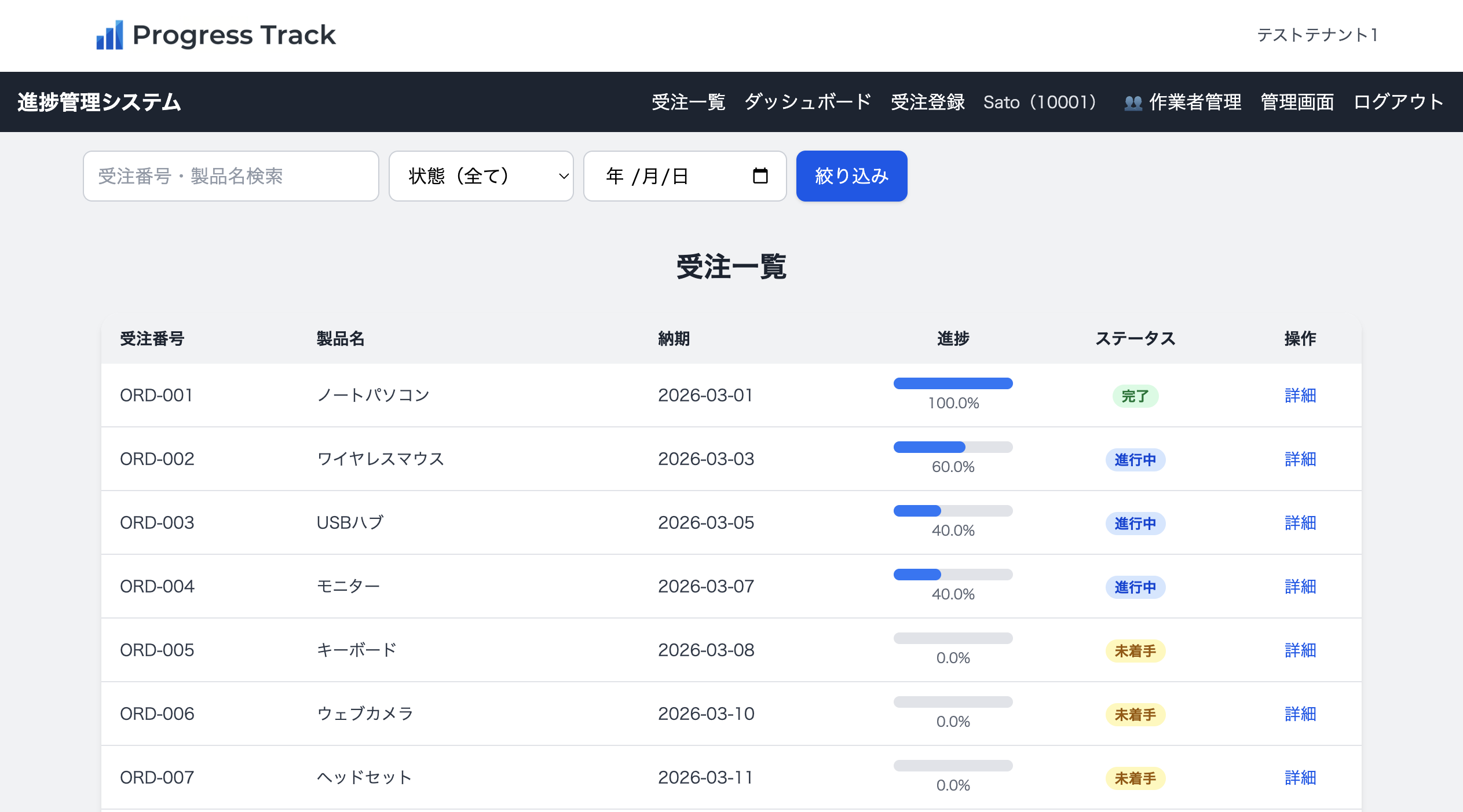Click the 進行中 badge on ORD-002 row

[1135, 459]
